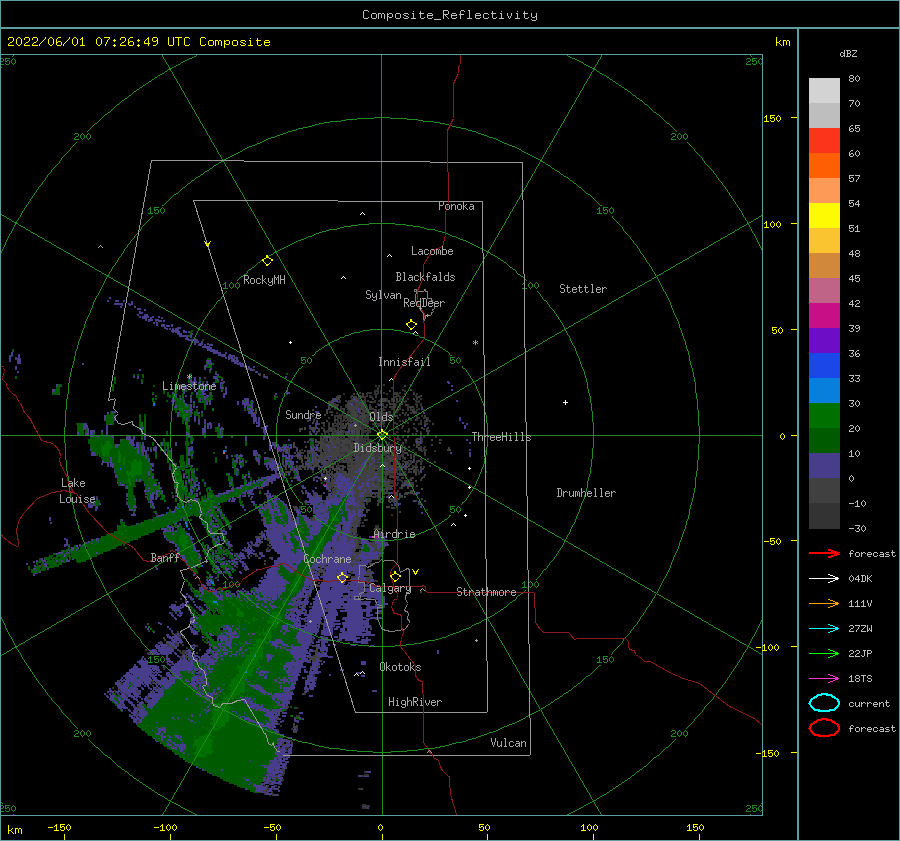
Task: Click the HighRiver label
Action: pyautogui.click(x=415, y=702)
